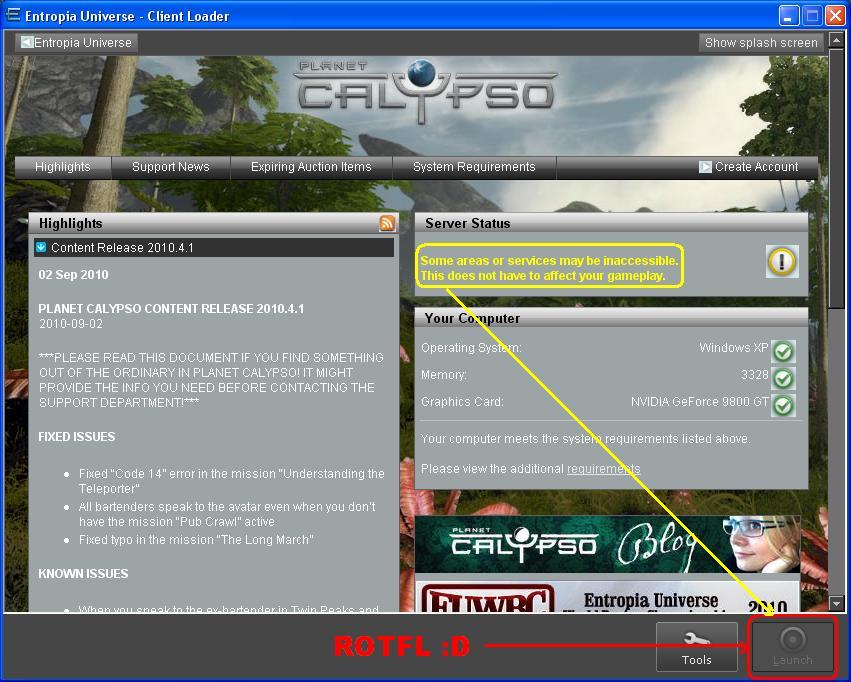
Task: Select the System Requirements tab
Action: 474,167
